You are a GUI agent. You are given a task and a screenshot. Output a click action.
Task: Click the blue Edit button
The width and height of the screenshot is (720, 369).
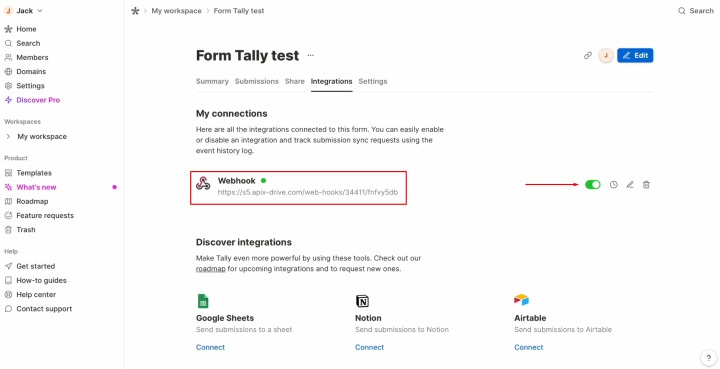pyautogui.click(x=635, y=56)
